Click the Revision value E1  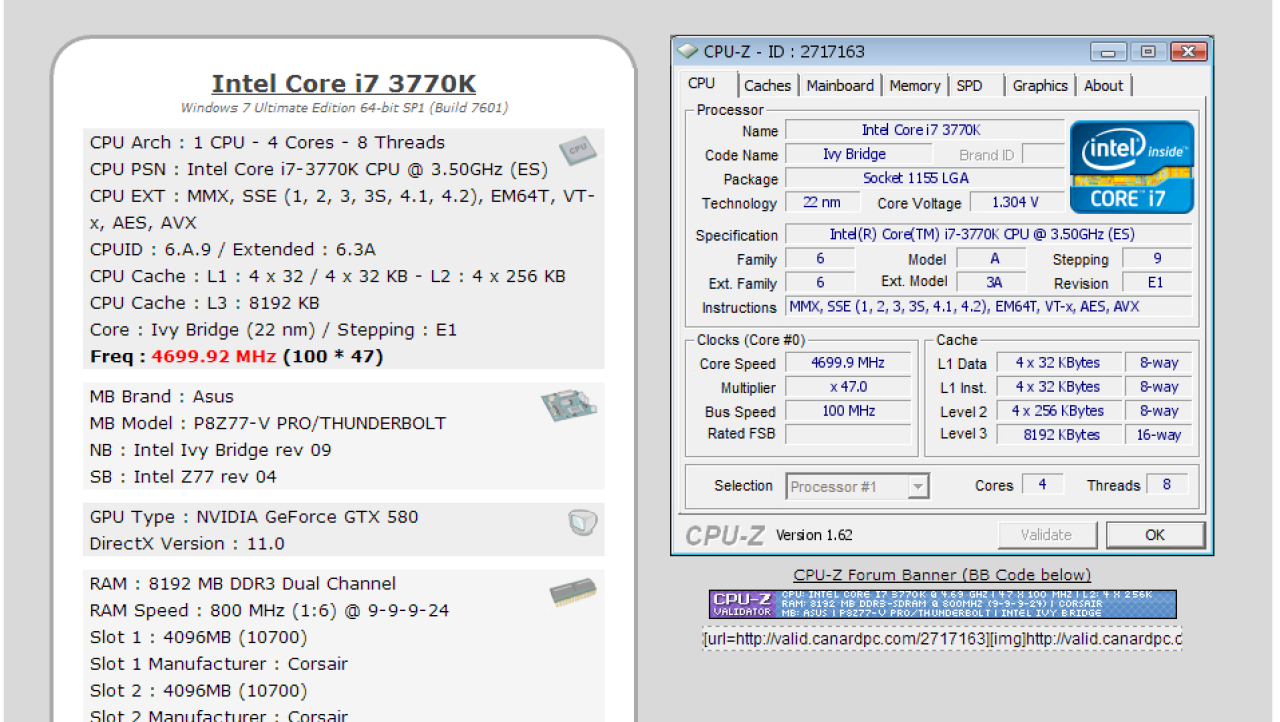(1156, 283)
